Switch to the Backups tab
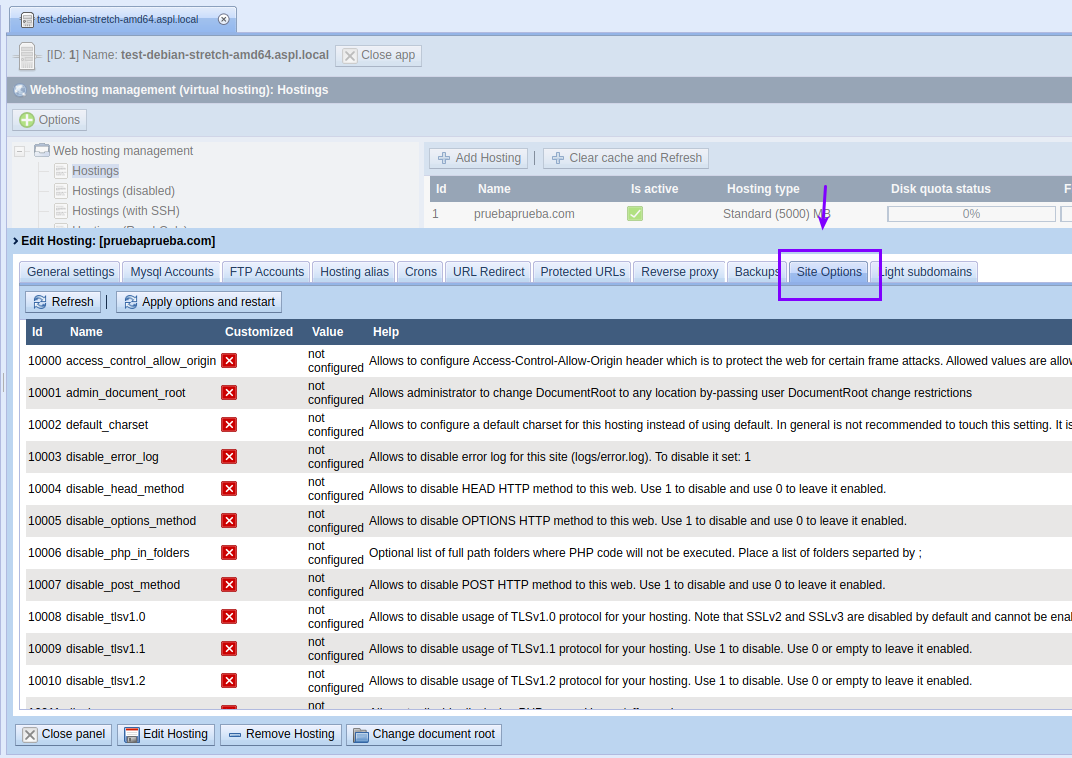 (757, 272)
